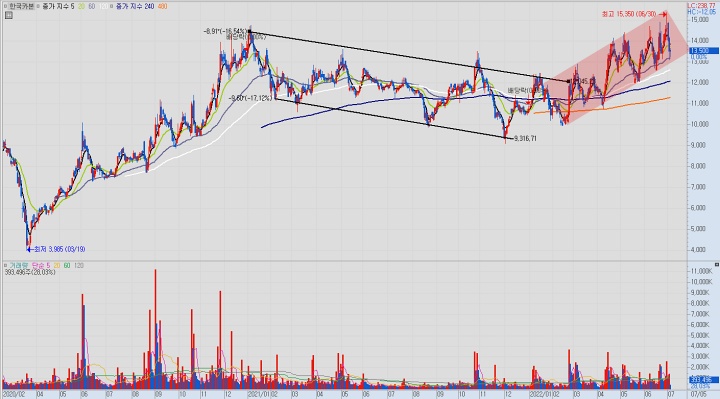Toggle the marker before 거래량 label
This screenshot has width=720, height=399.
click(5, 265)
